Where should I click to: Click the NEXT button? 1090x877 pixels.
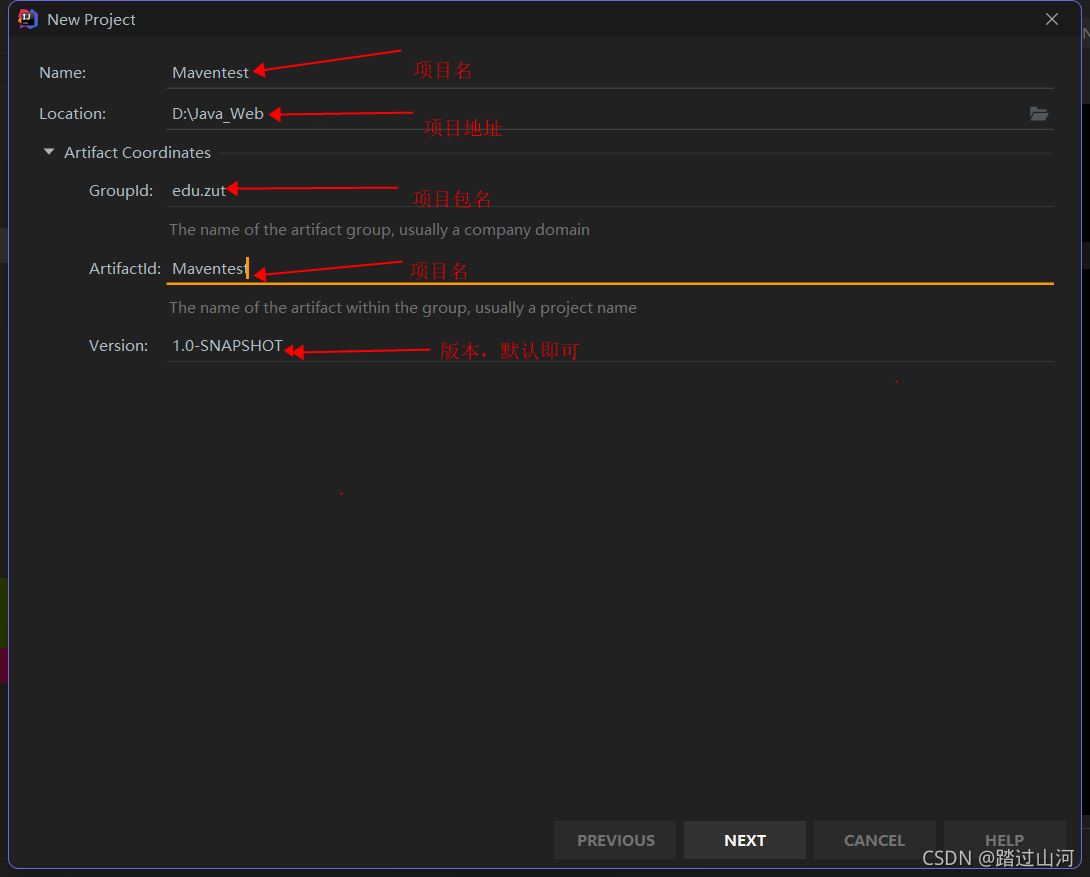[745, 840]
